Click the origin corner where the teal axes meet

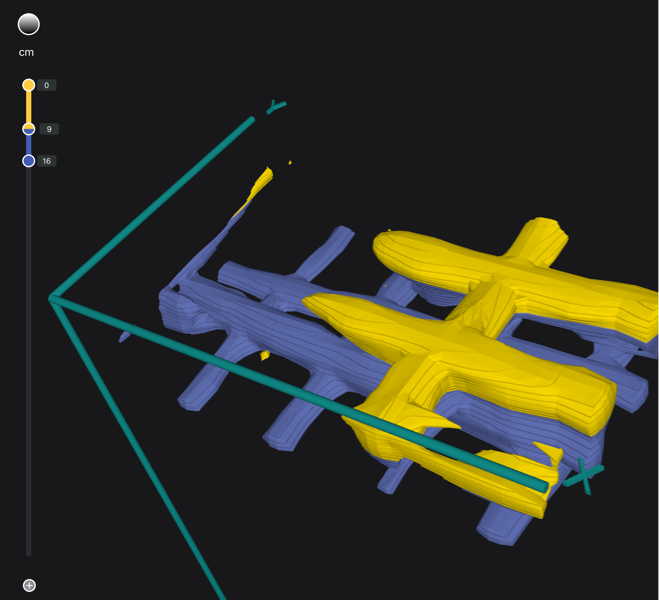pyautogui.click(x=53, y=298)
